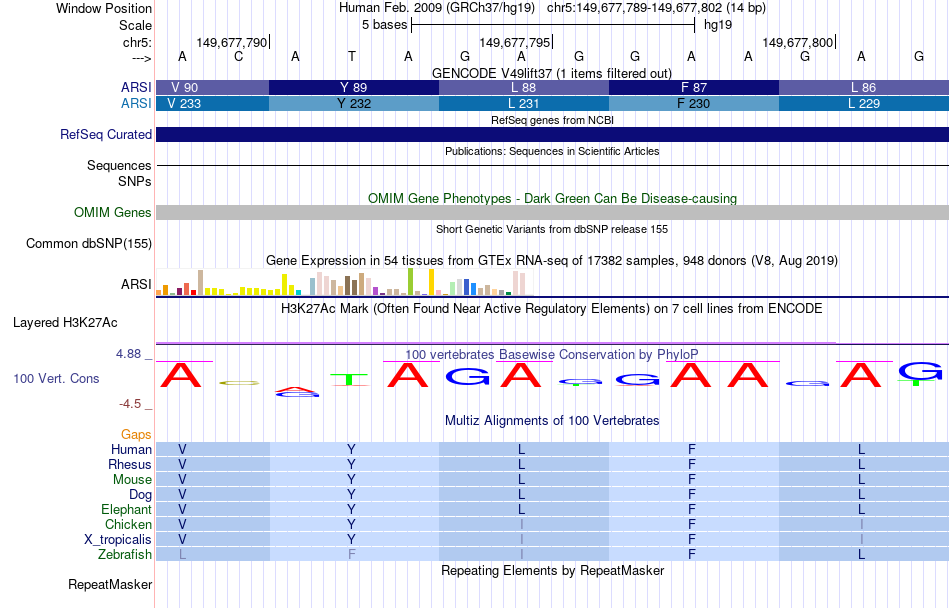This screenshot has width=950, height=608.
Task: Click the V 90 codon in the GENCODE track
Action: tap(213, 87)
